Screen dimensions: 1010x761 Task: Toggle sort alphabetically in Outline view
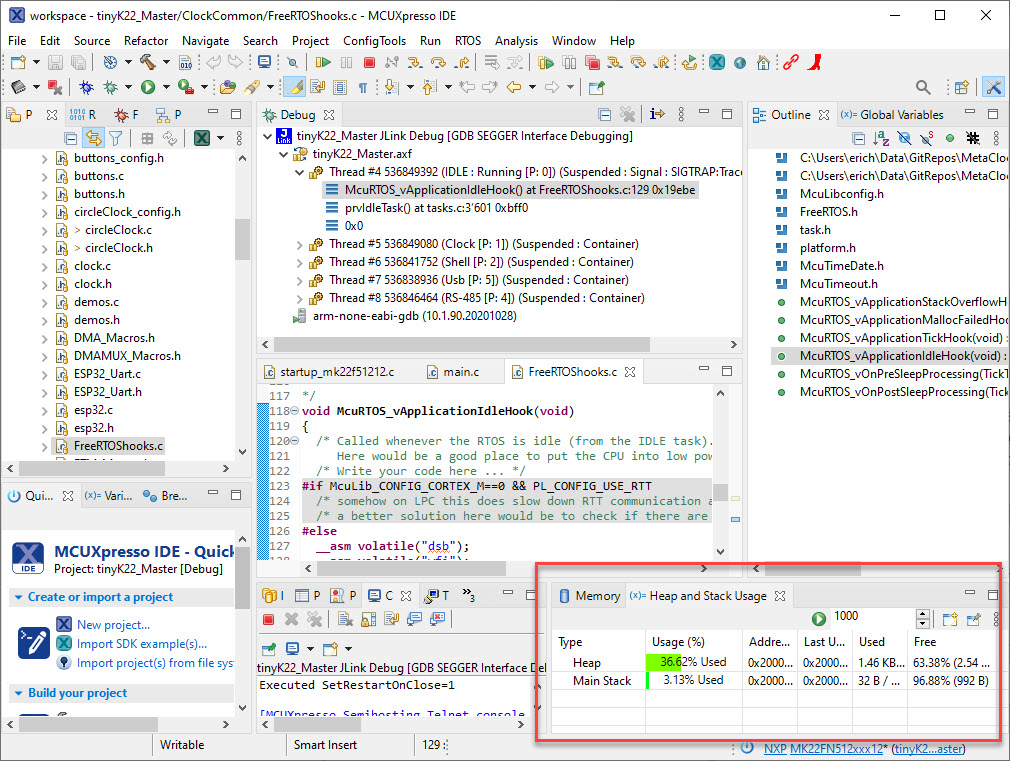click(x=881, y=138)
